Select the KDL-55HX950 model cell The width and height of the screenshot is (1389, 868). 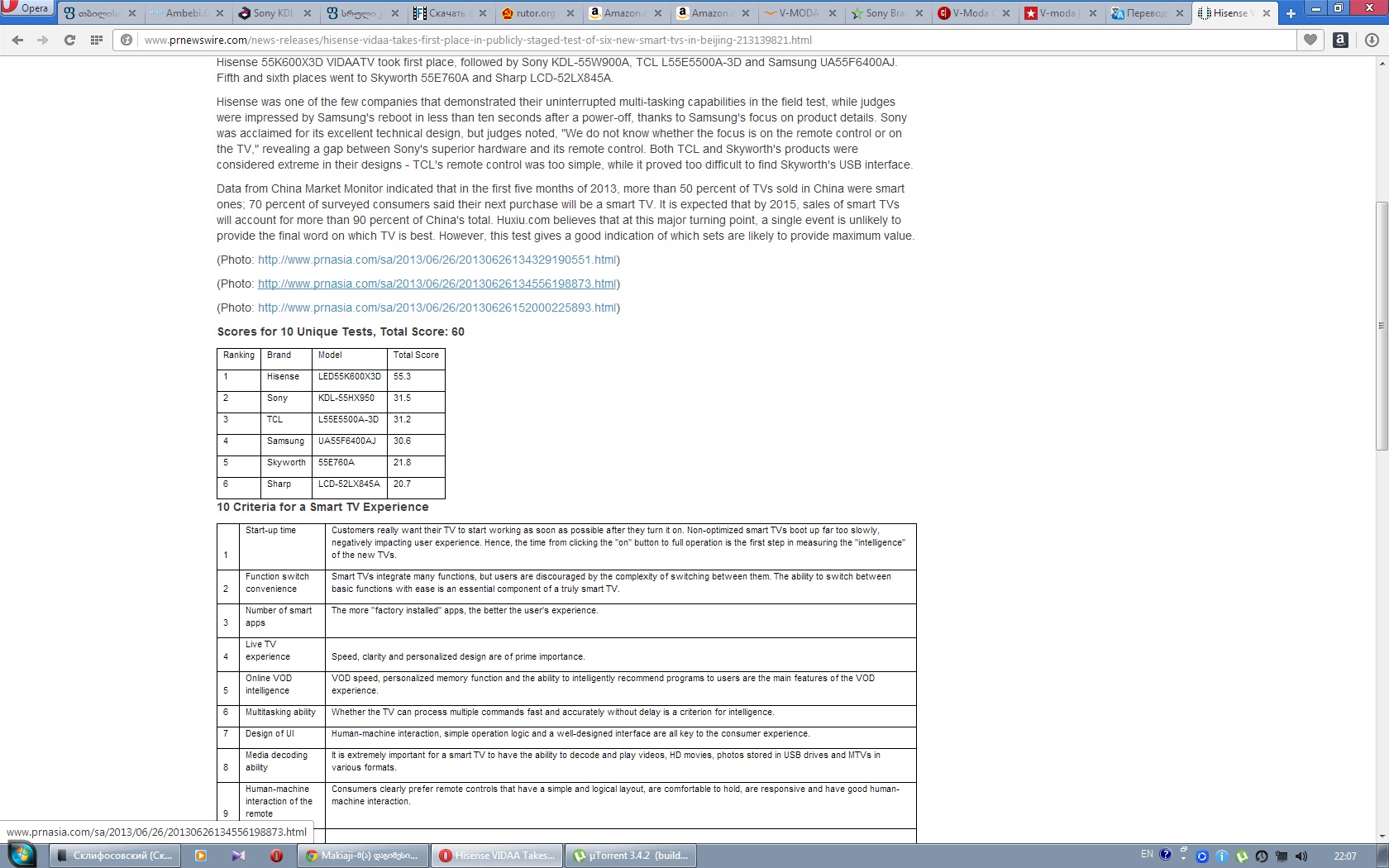(x=350, y=402)
